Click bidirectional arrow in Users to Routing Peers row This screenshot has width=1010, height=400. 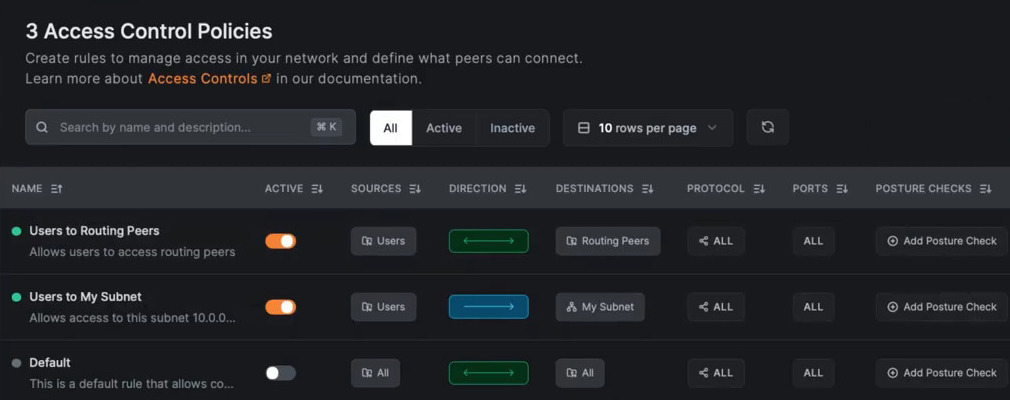(x=489, y=241)
